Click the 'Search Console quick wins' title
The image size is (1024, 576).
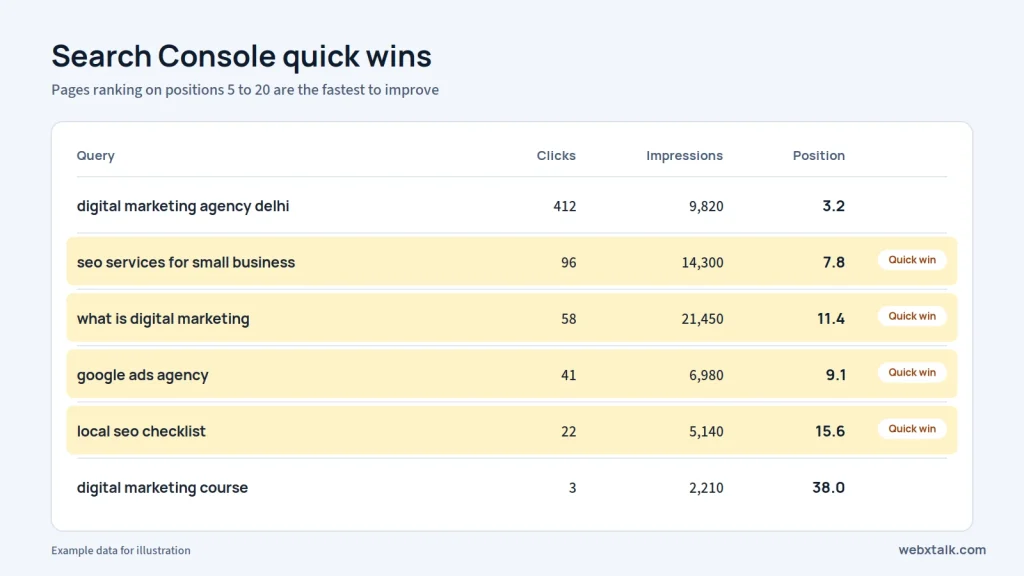[x=242, y=56]
